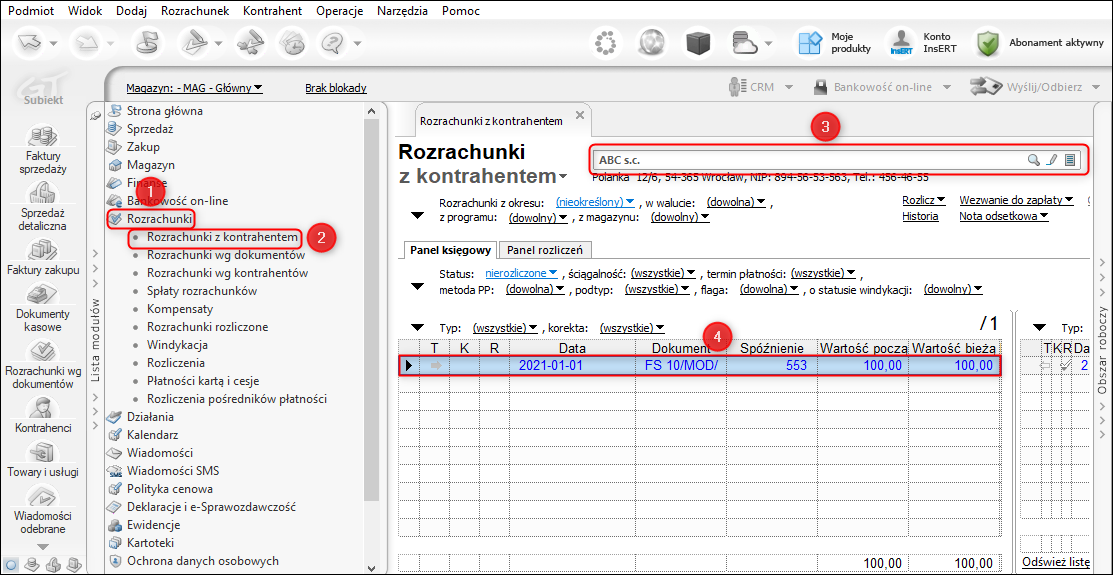Screen dimensions: 1113x575
Task: Open the Status nierozliczone filter dropdown
Action: point(521,272)
